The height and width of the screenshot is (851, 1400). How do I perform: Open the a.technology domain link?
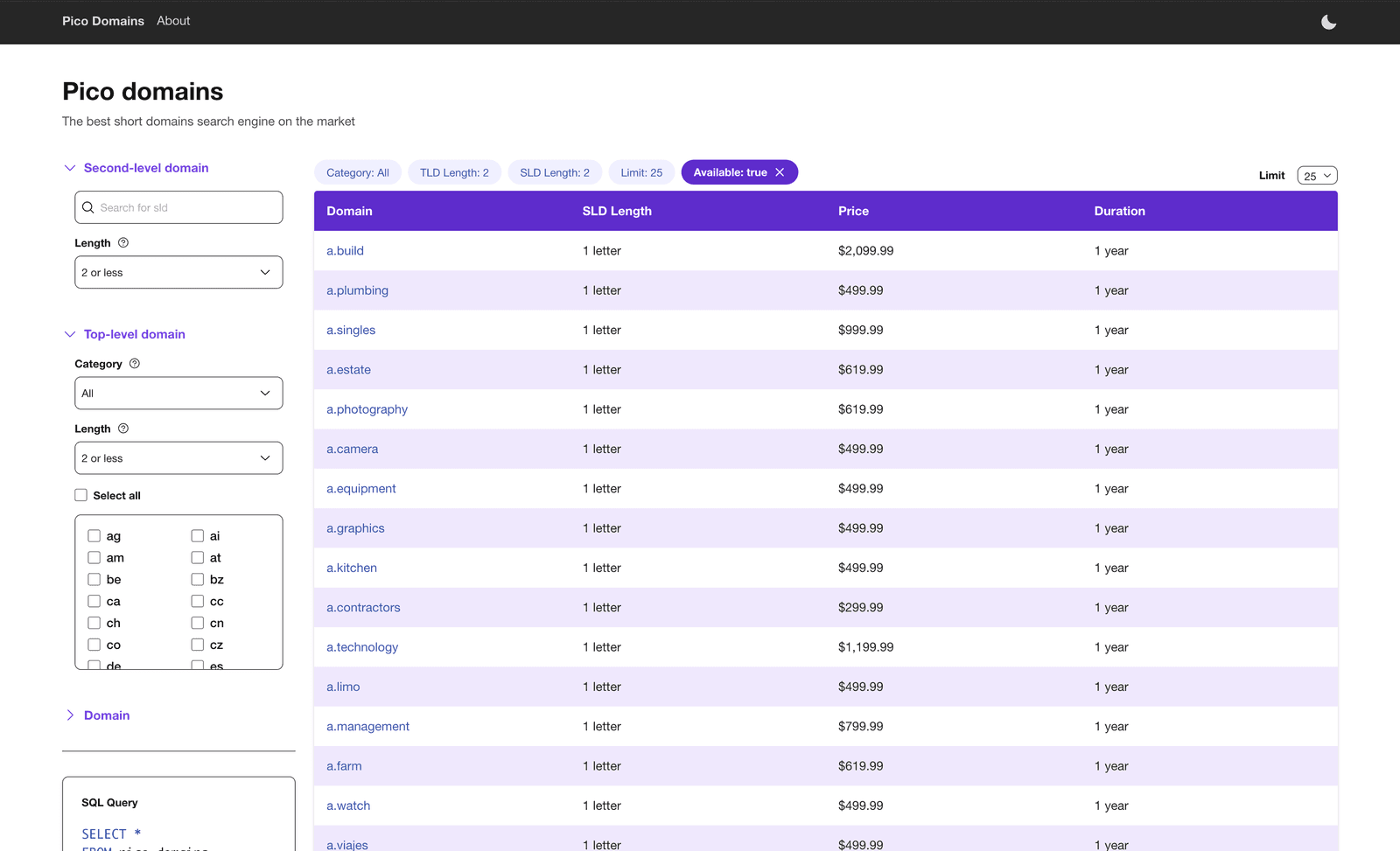tap(362, 647)
